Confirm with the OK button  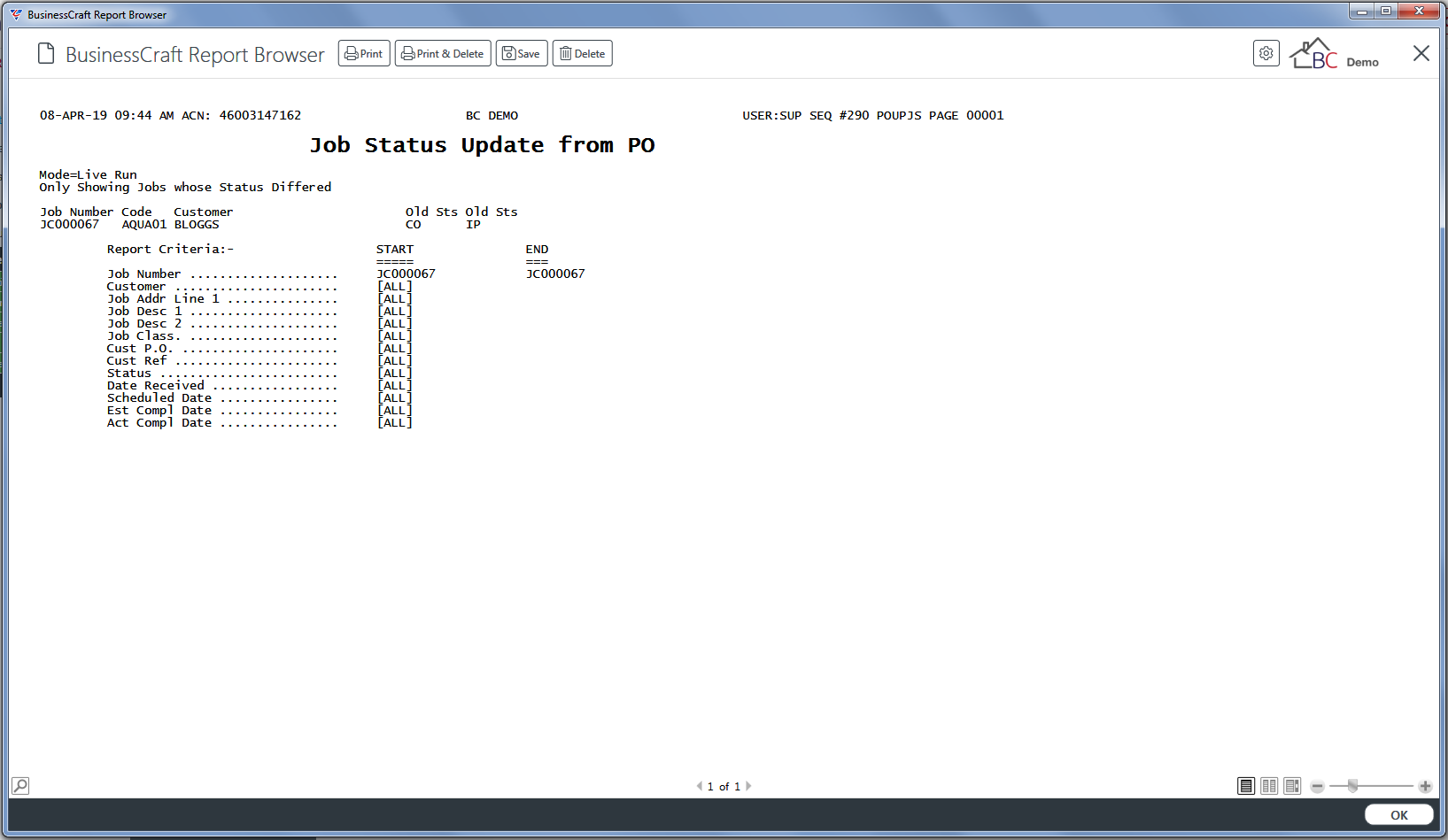coord(1399,815)
